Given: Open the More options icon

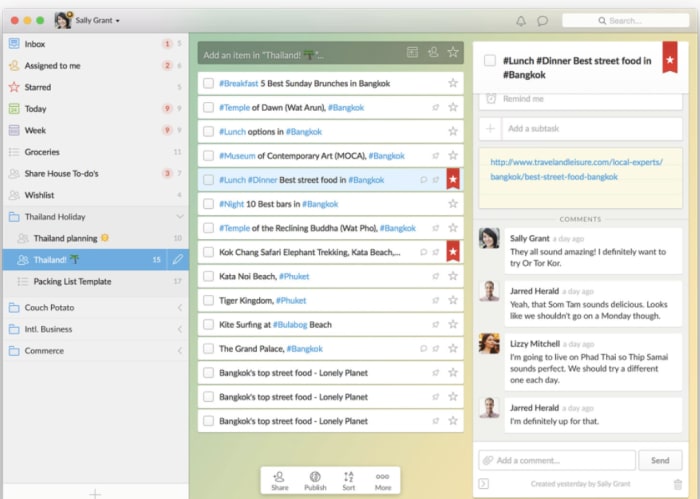Looking at the screenshot, I should [x=382, y=481].
